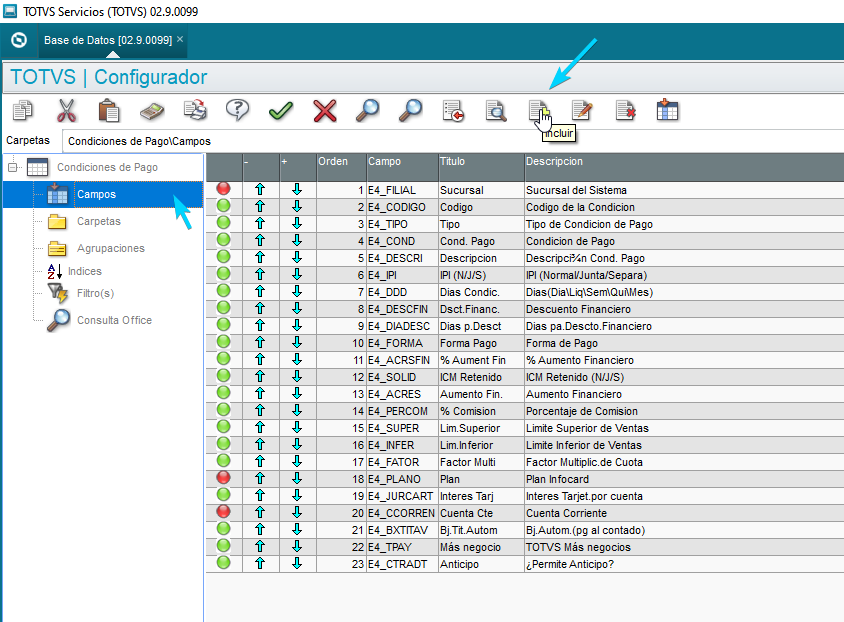Image resolution: width=844 pixels, height=622 pixels.
Task: Click the Cut scissors icon
Action: pyautogui.click(x=66, y=110)
